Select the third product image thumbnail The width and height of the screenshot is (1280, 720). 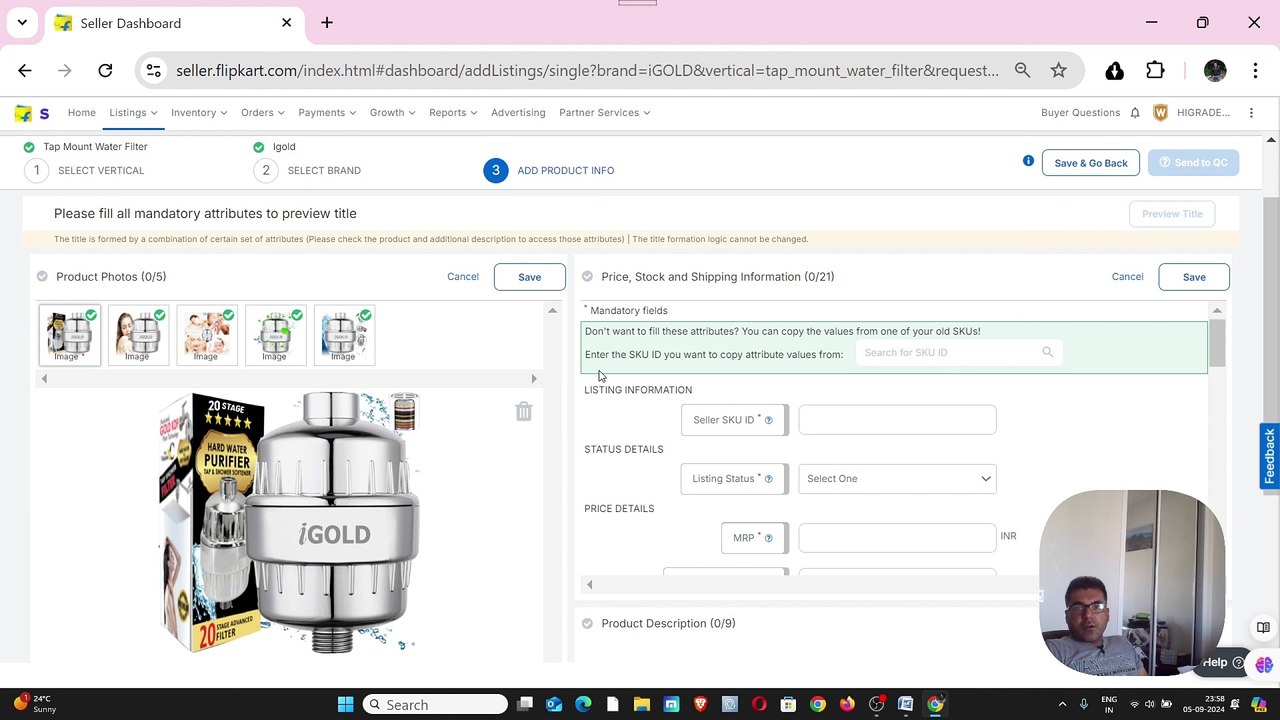(206, 335)
